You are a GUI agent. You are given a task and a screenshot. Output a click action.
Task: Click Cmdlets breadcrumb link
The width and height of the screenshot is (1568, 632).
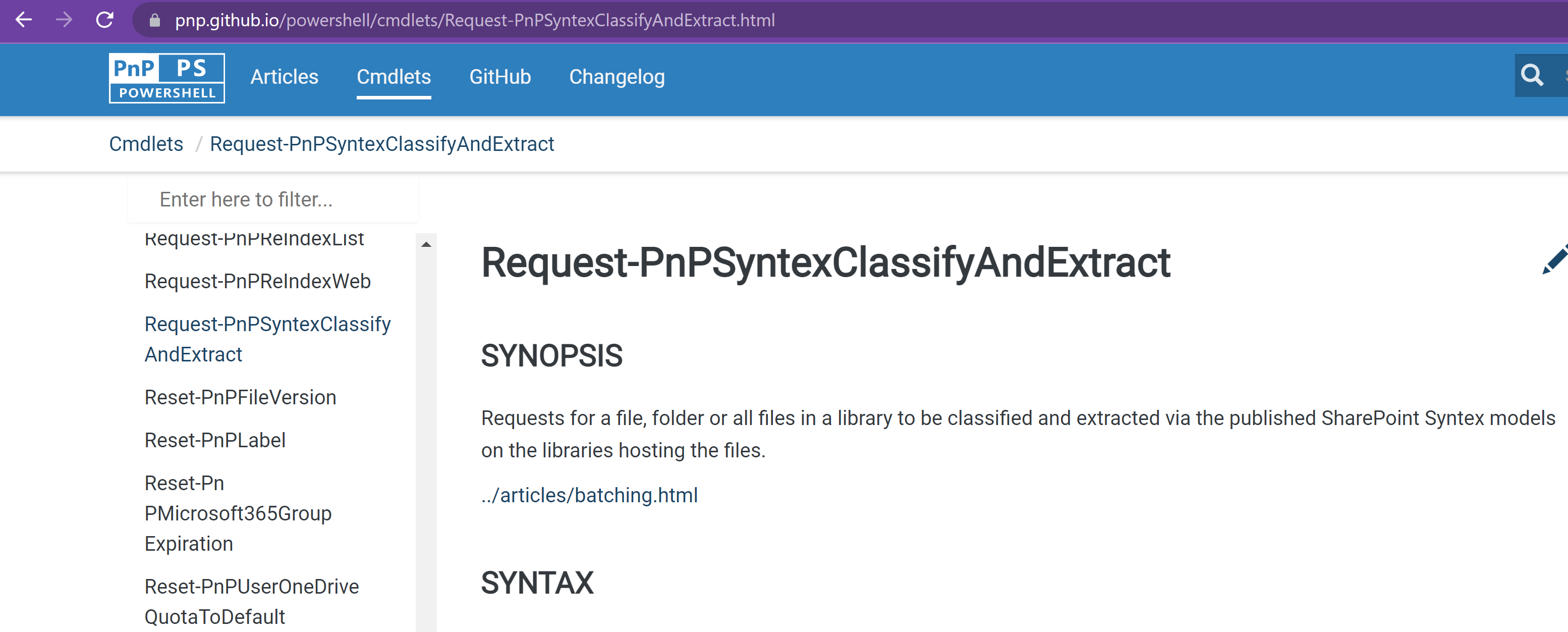coord(146,144)
